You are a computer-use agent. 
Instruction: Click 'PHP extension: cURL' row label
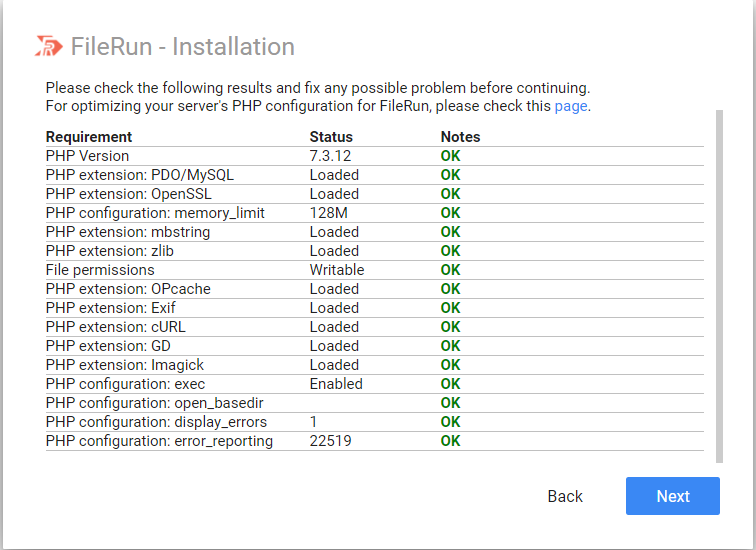[x=116, y=327]
